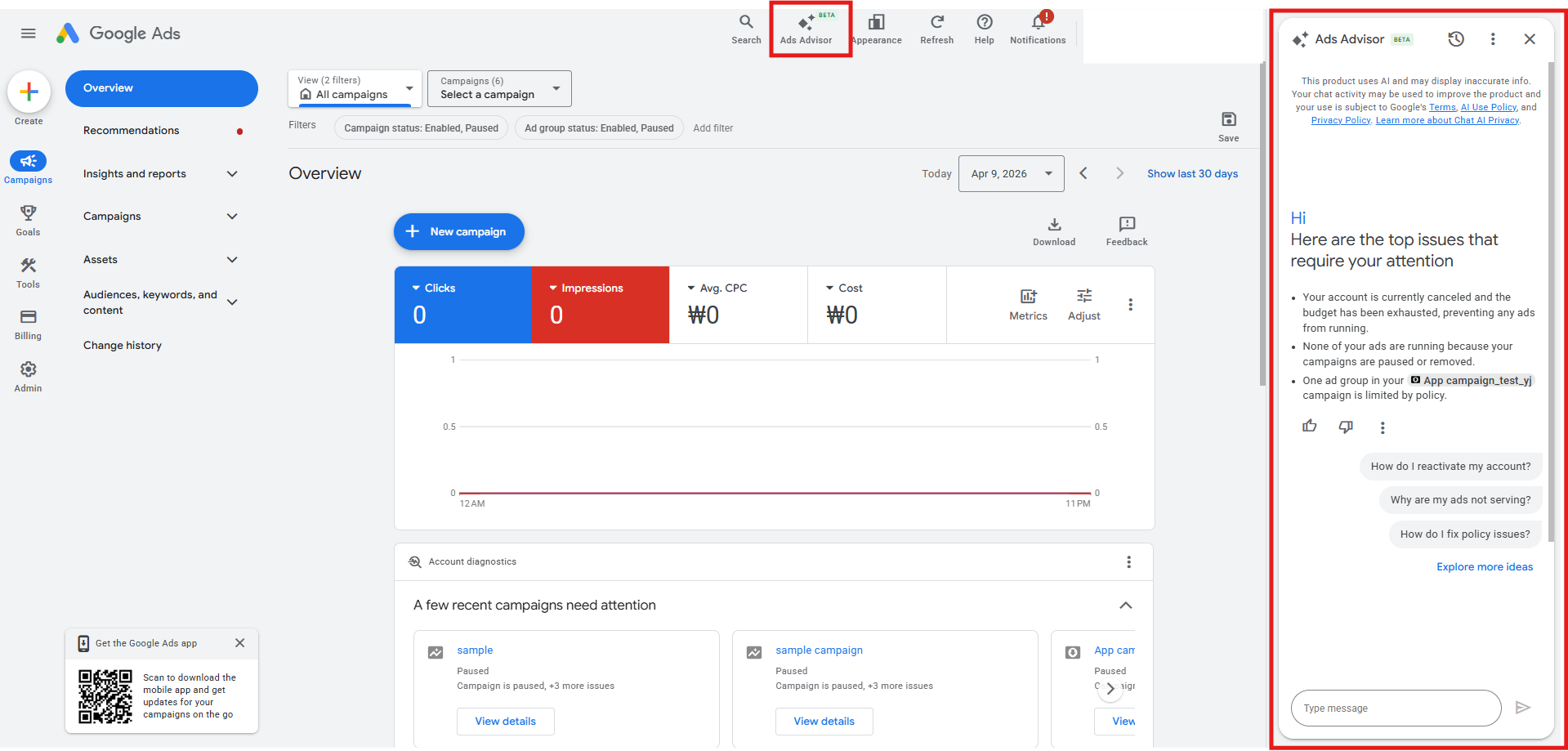
Task: Send a message with the Advisor send icon
Action: (1523, 708)
